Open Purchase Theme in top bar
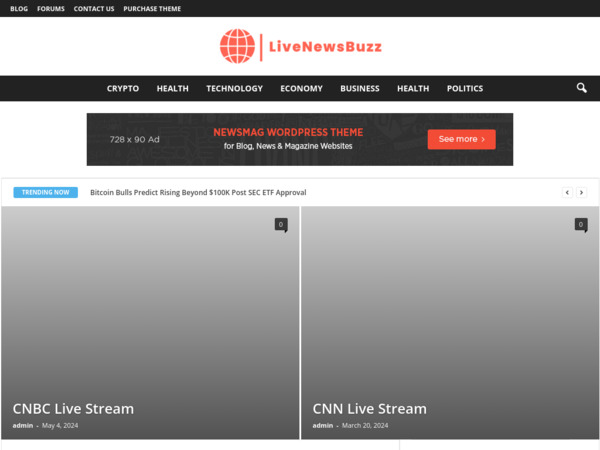 [x=152, y=8]
